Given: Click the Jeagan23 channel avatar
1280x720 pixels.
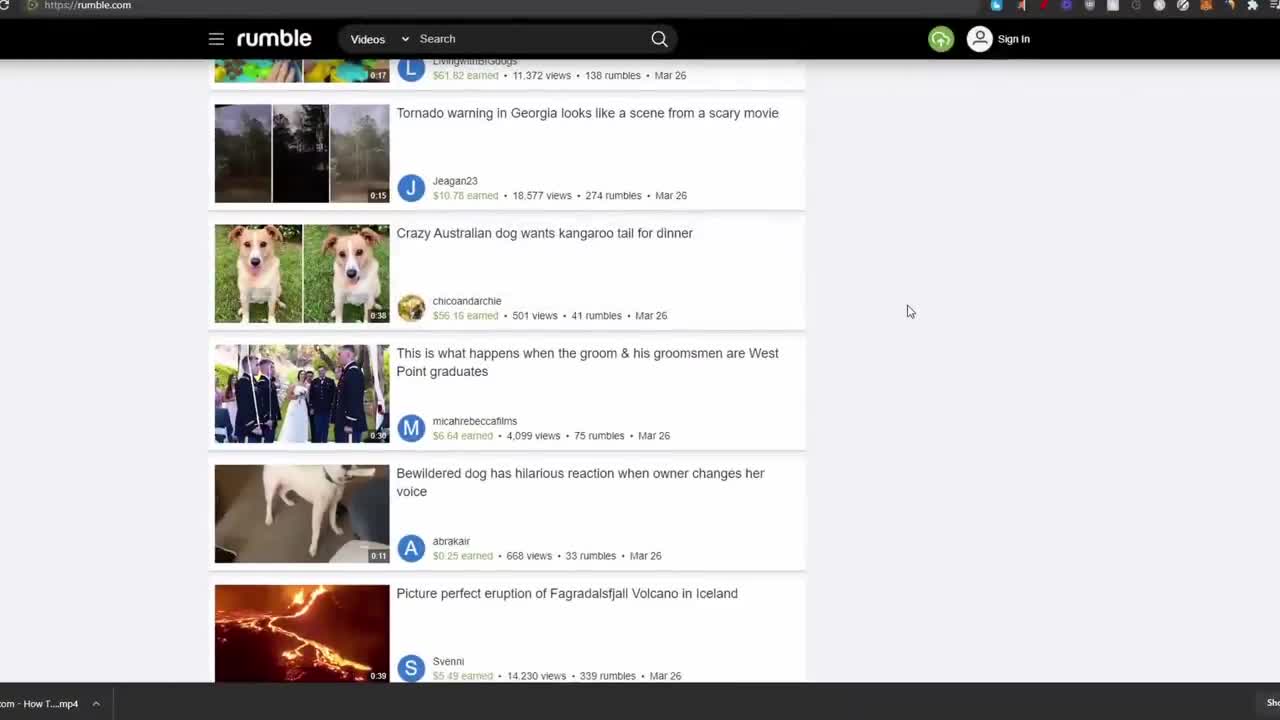Looking at the screenshot, I should [x=411, y=188].
